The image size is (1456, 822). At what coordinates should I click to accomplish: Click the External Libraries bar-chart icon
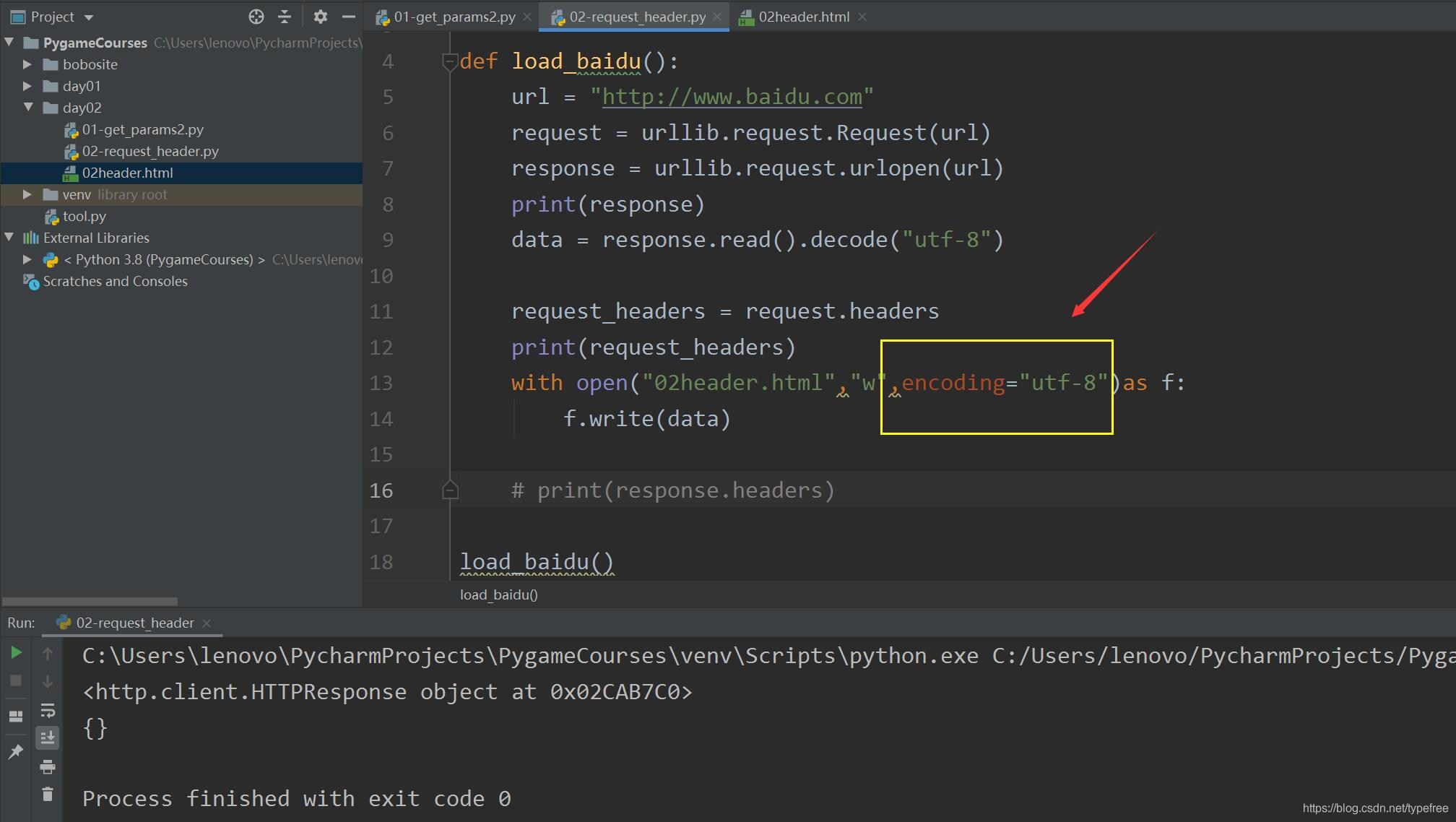tap(31, 238)
